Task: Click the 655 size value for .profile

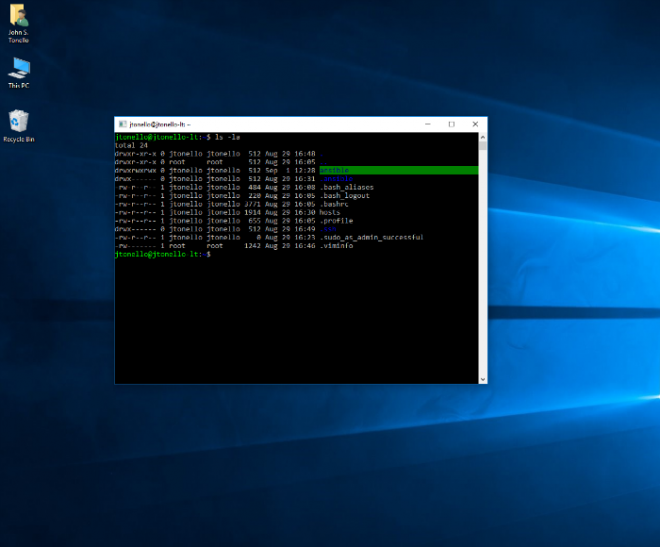Action: pyautogui.click(x=255, y=221)
